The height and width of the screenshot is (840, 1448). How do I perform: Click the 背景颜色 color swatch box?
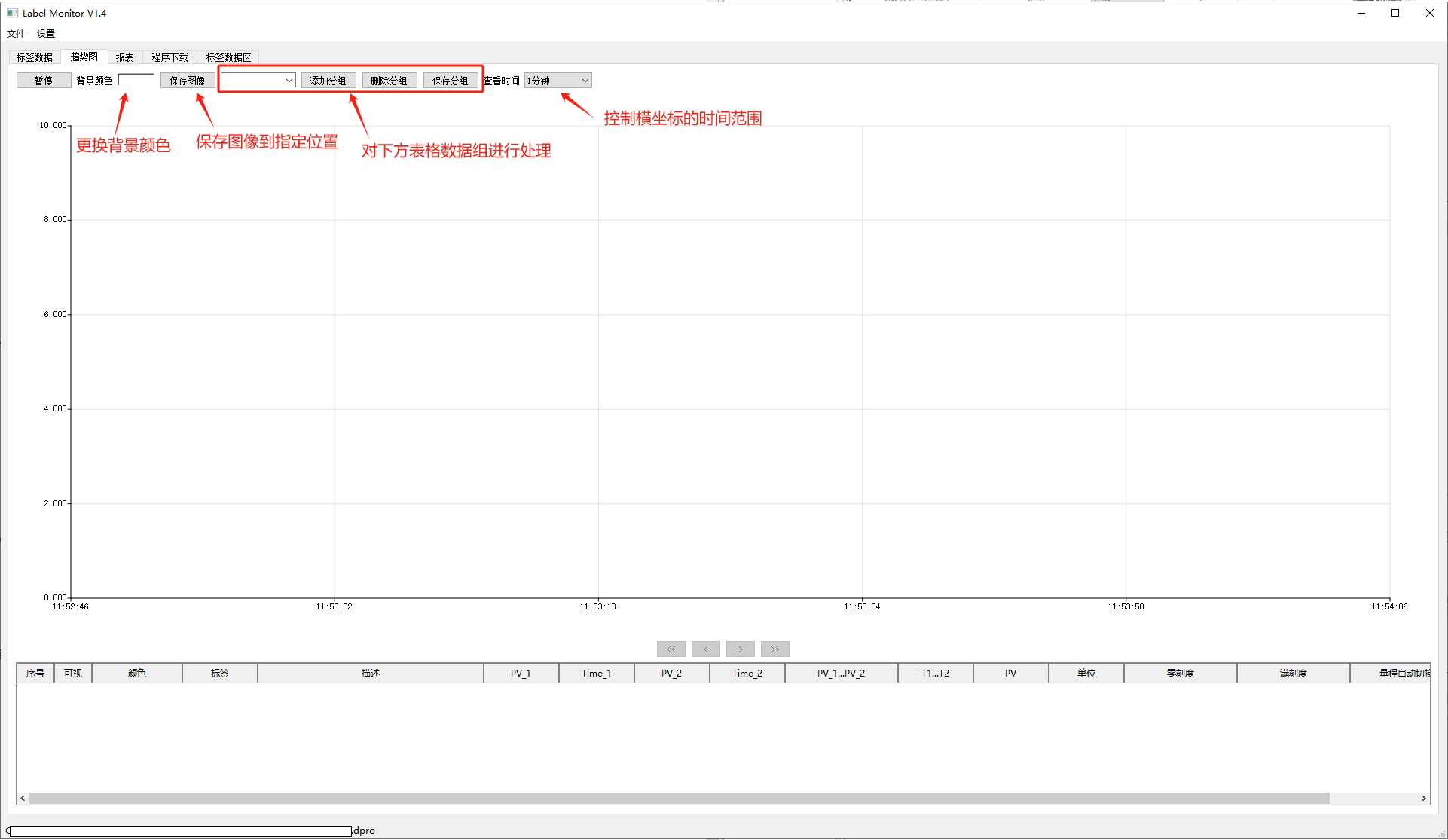click(136, 81)
